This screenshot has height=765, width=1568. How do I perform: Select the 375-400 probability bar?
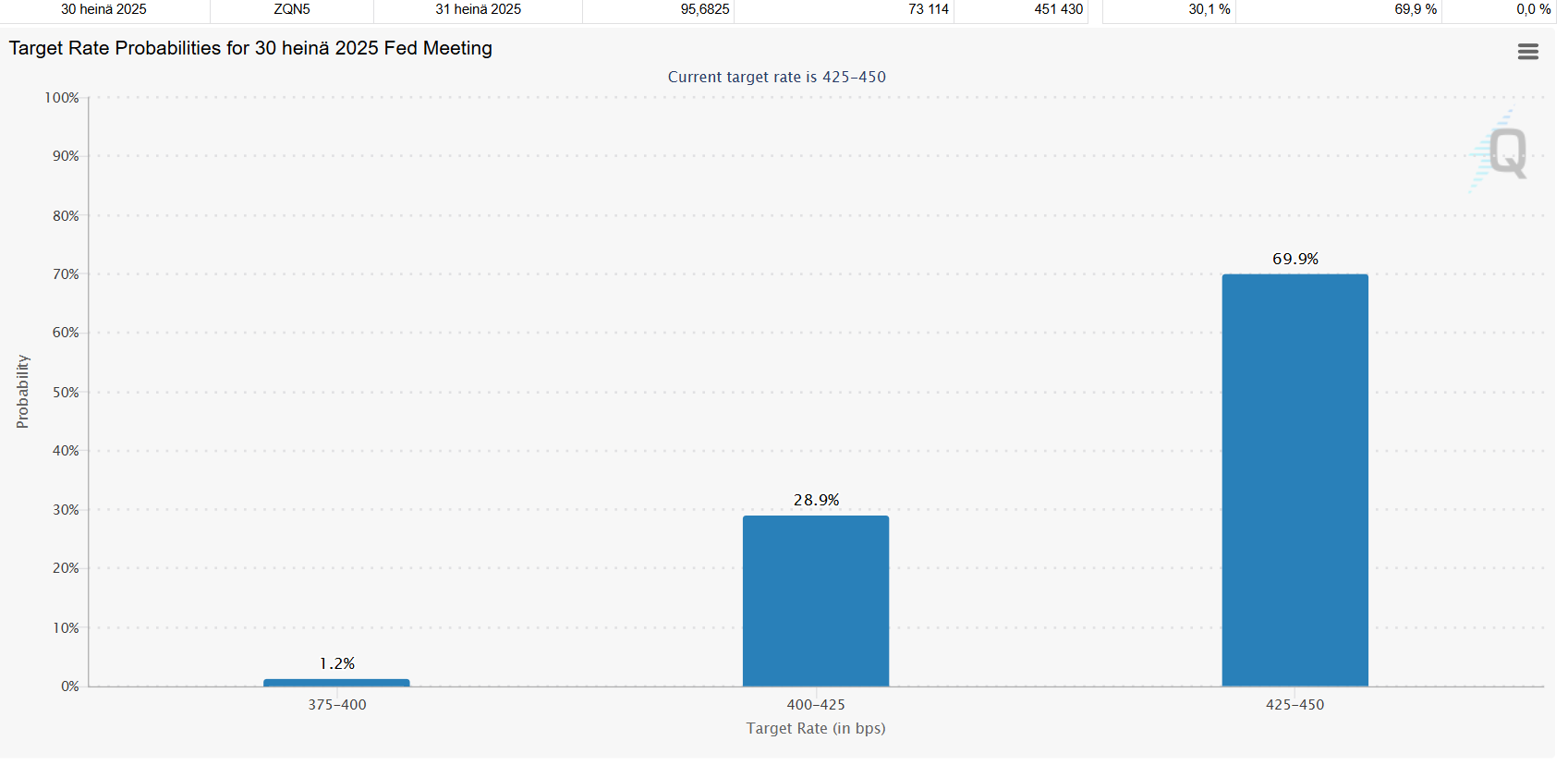click(x=336, y=683)
